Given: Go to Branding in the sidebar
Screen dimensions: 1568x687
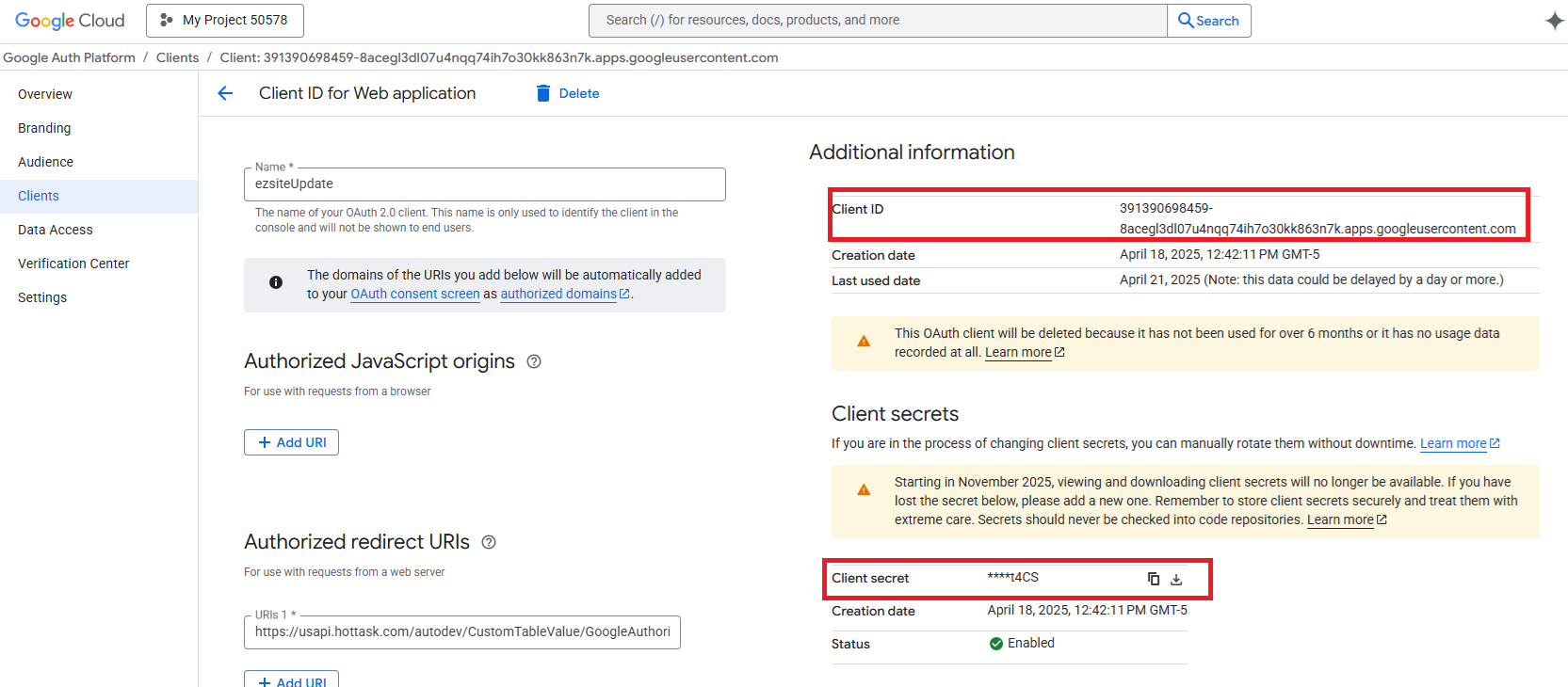Looking at the screenshot, I should coord(44,128).
